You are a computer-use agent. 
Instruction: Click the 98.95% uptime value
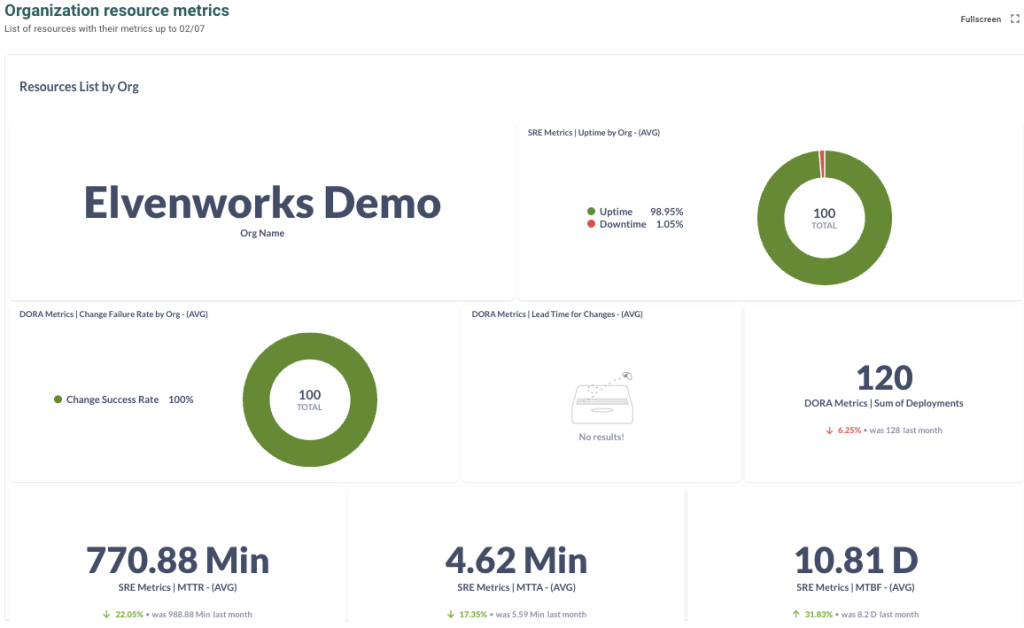(x=667, y=212)
